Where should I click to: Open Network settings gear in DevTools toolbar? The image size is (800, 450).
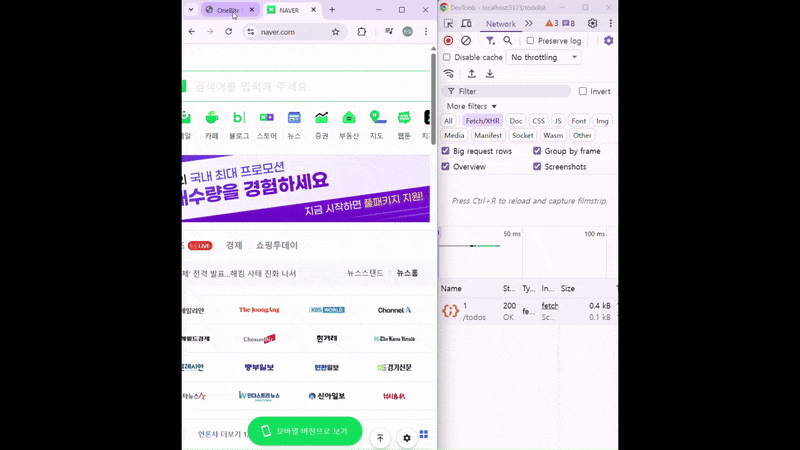pos(608,40)
